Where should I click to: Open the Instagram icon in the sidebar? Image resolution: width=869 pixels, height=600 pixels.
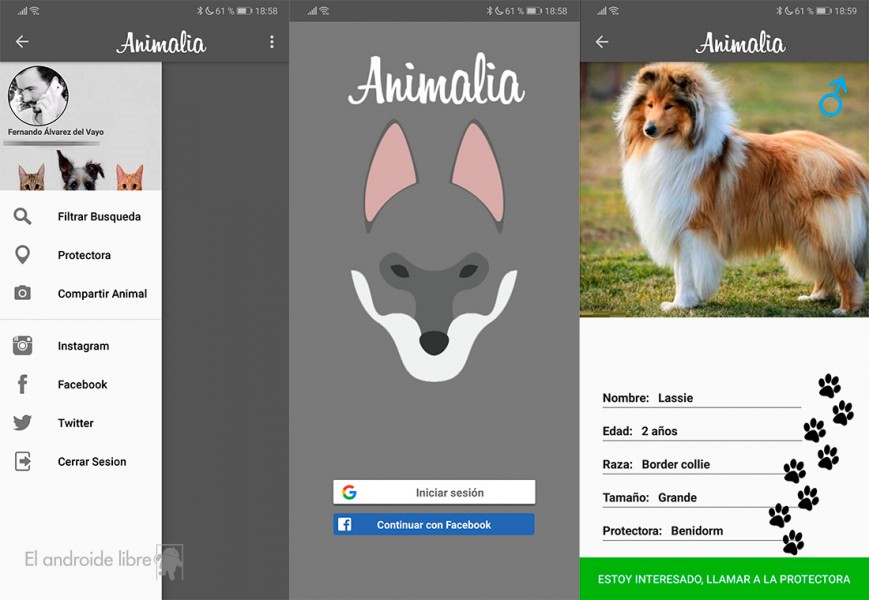tap(22, 346)
